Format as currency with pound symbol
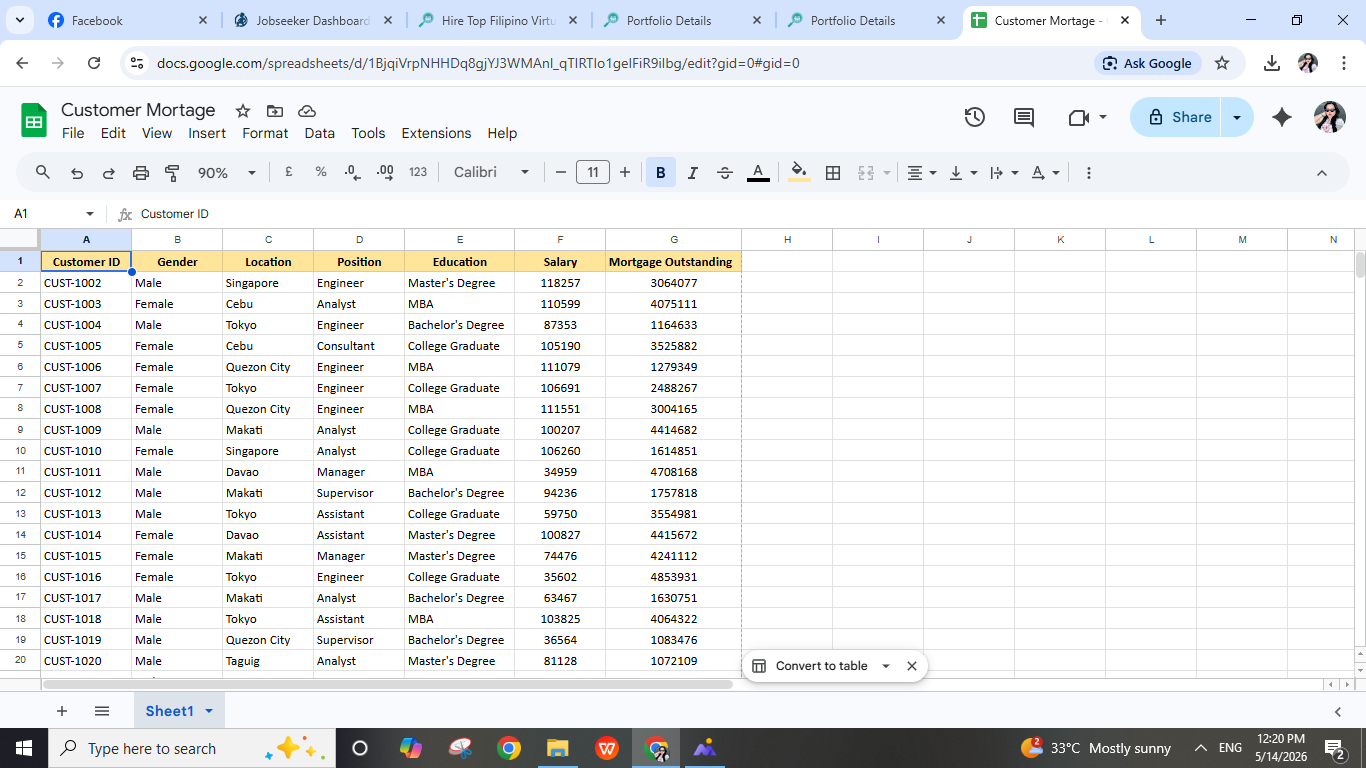 [x=289, y=172]
